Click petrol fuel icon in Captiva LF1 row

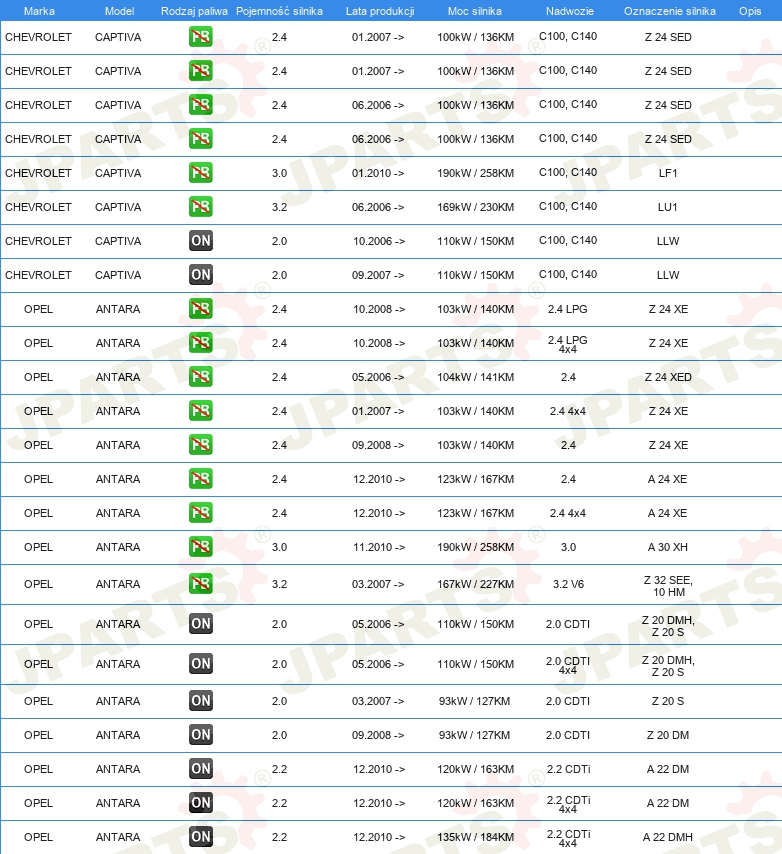[x=200, y=173]
